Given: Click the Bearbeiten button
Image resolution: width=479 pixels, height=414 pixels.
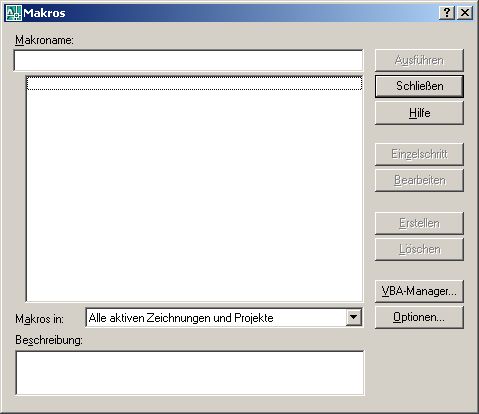Looking at the screenshot, I should (x=419, y=180).
